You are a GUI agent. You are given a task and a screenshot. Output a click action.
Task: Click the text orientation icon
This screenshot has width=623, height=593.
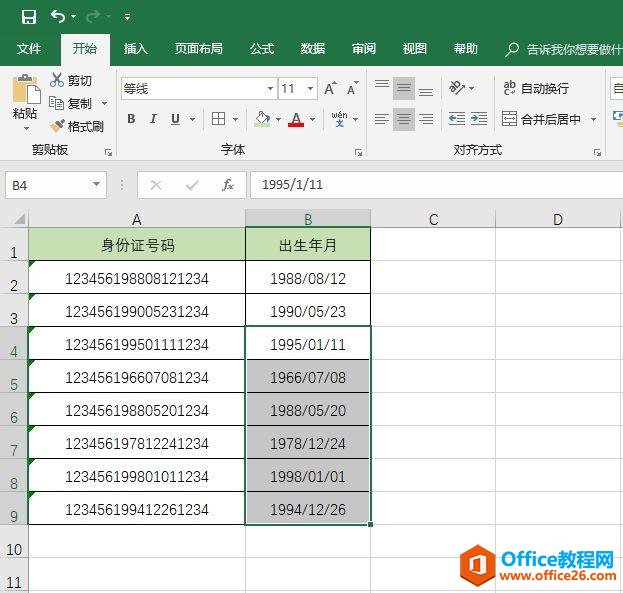click(x=457, y=88)
